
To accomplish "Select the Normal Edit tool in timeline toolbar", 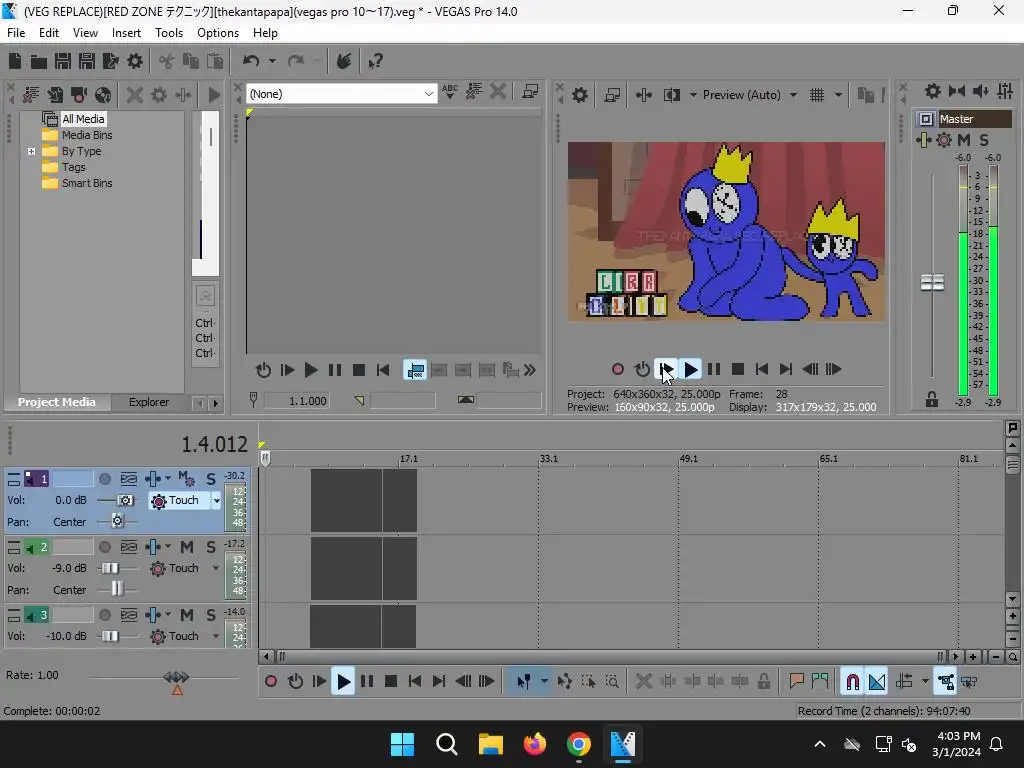I will tap(523, 682).
